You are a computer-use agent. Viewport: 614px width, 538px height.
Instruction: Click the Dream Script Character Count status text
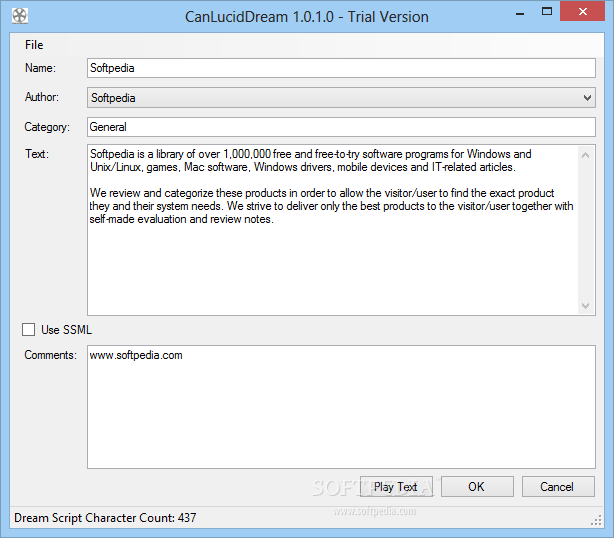(x=105, y=518)
